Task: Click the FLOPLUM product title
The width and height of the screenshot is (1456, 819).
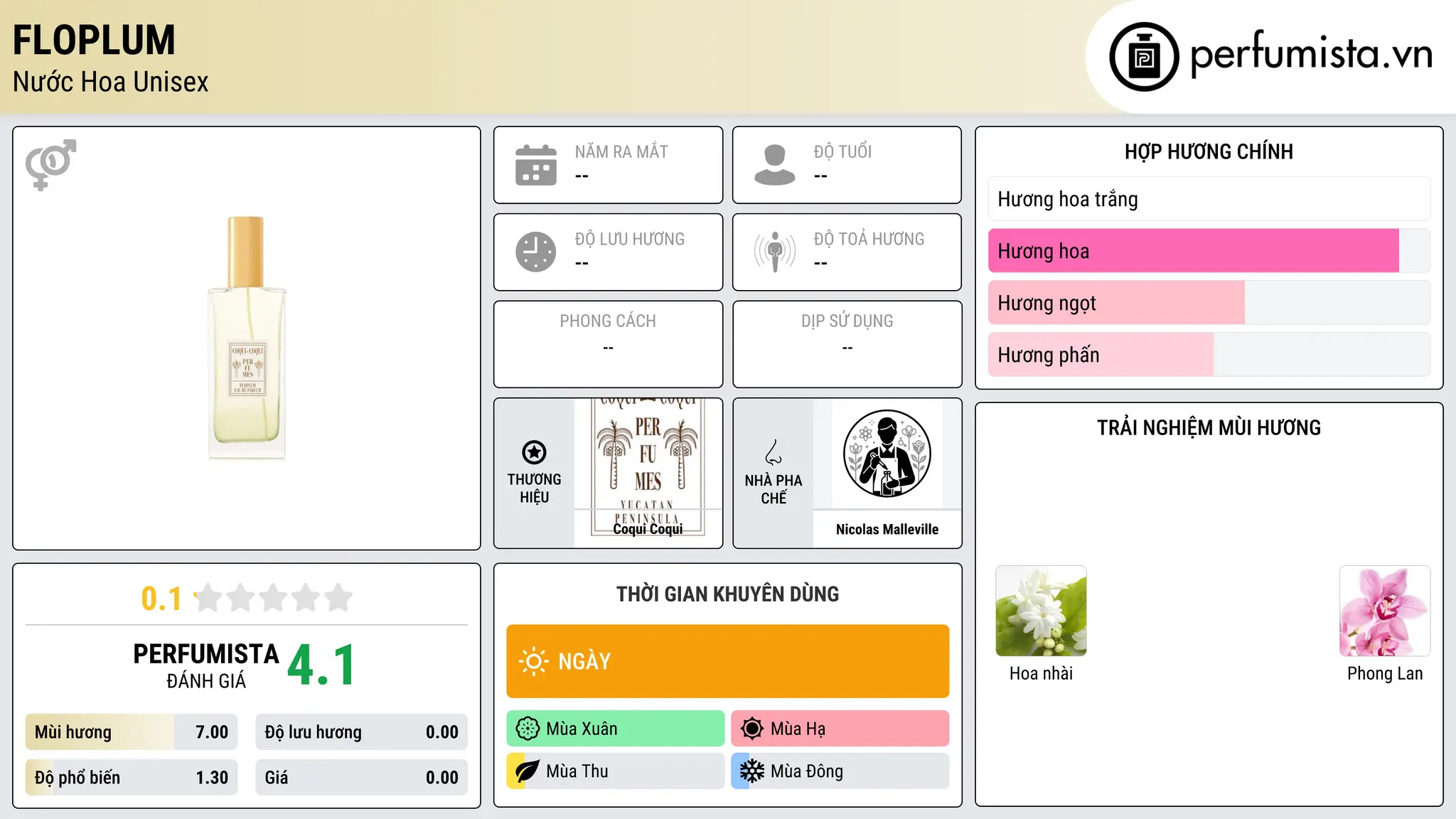Action: click(x=94, y=40)
